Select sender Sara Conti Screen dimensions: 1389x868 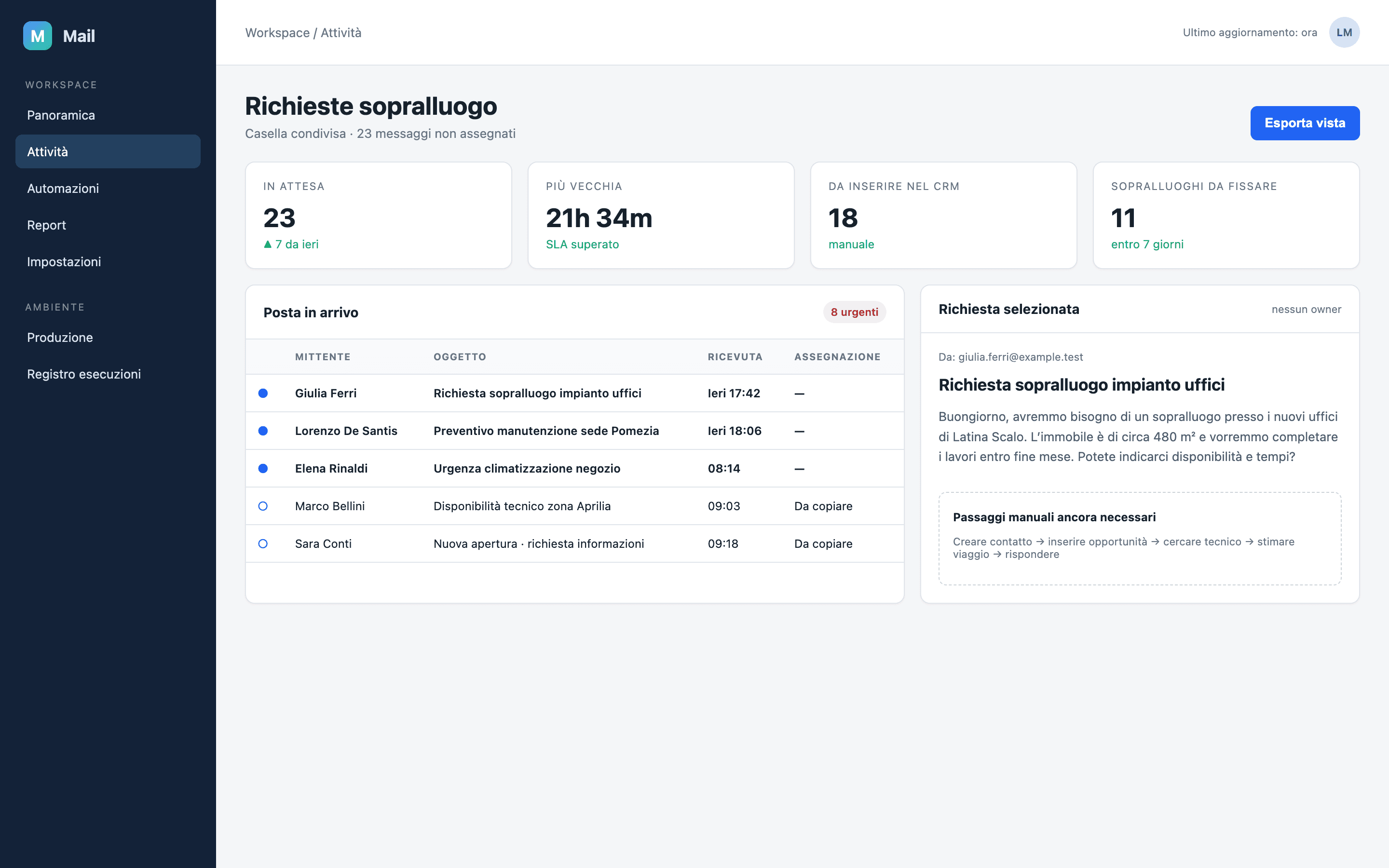[x=323, y=543]
